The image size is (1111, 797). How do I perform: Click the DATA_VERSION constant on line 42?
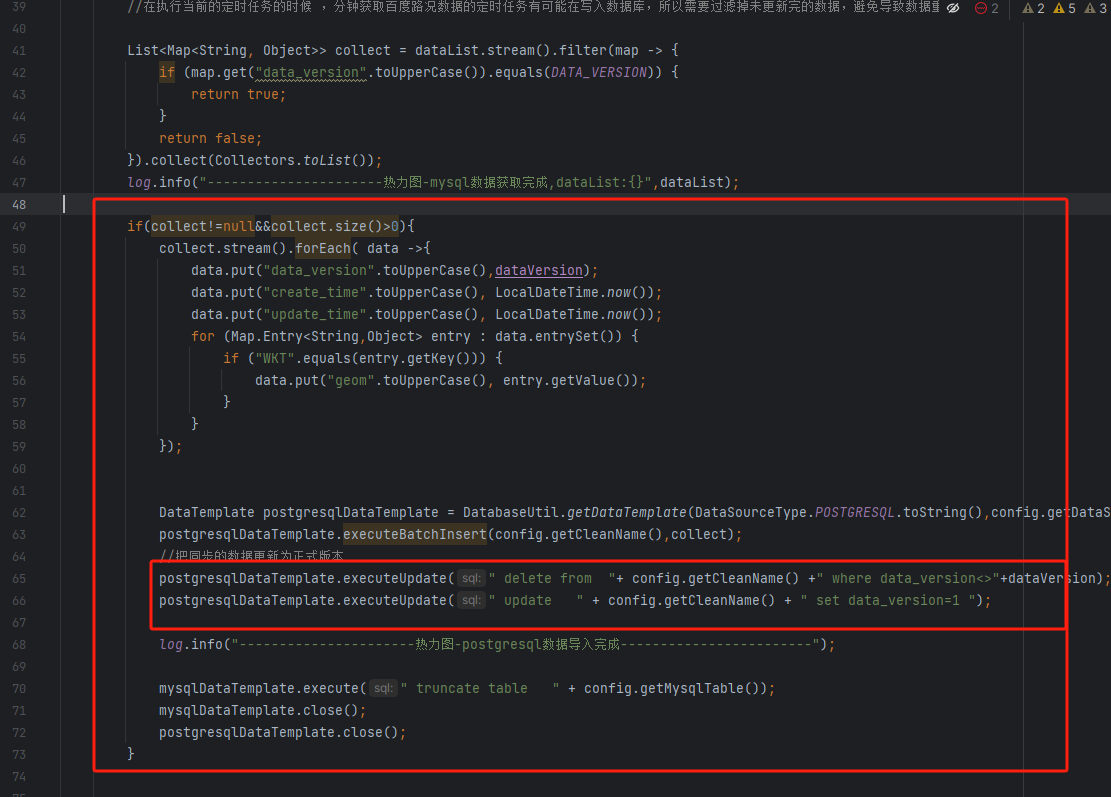point(599,72)
